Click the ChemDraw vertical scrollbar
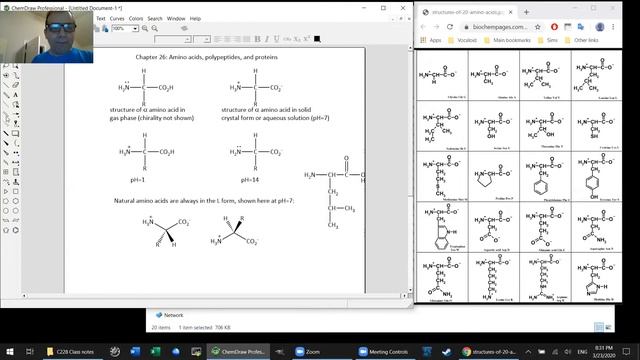This screenshot has width=640, height=360. click(x=410, y=169)
